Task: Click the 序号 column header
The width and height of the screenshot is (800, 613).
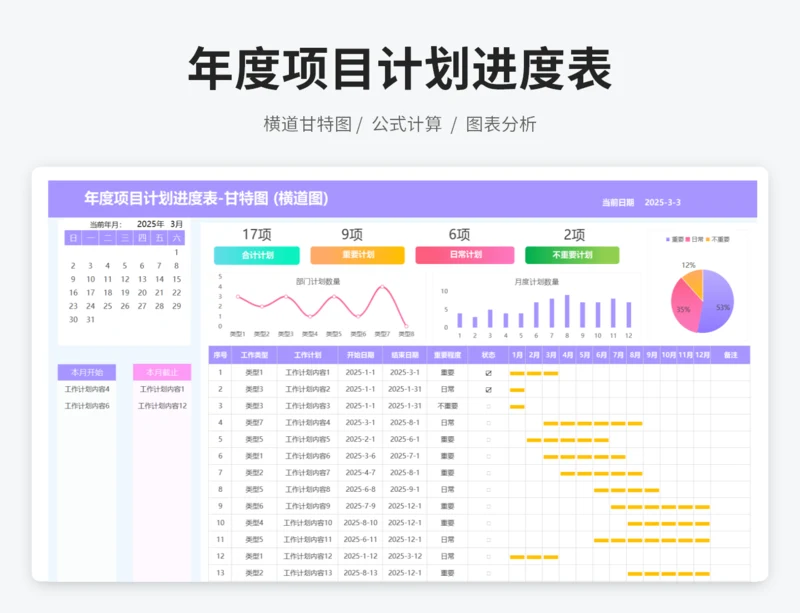Action: pyautogui.click(x=220, y=355)
